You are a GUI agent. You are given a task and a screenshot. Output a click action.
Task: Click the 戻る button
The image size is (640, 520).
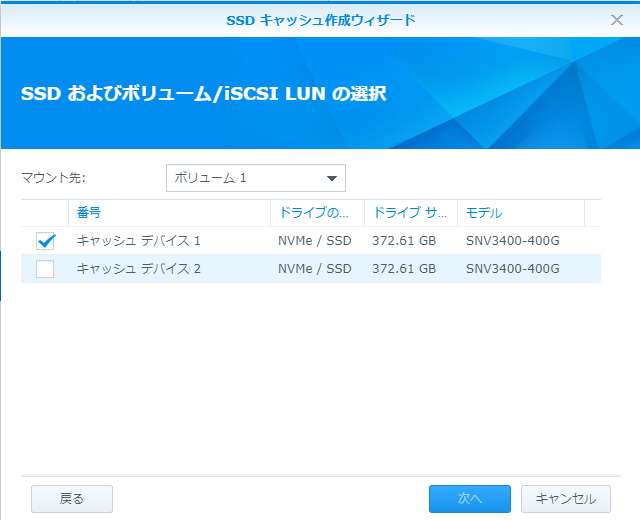[x=72, y=498]
